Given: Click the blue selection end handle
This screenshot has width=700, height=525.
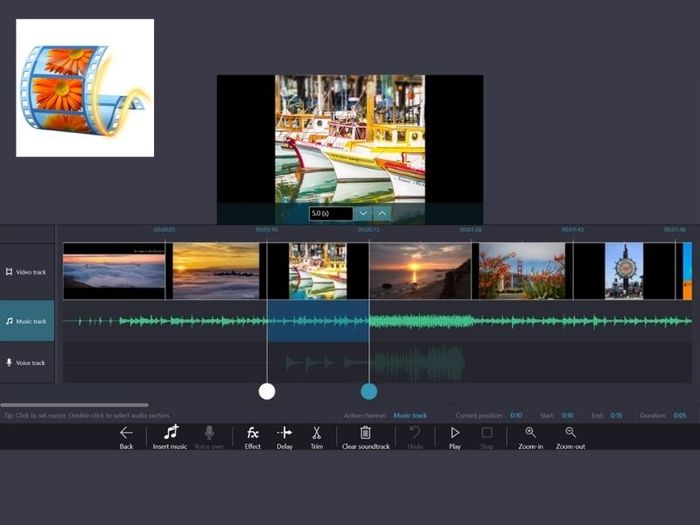Looking at the screenshot, I should tap(369, 392).
